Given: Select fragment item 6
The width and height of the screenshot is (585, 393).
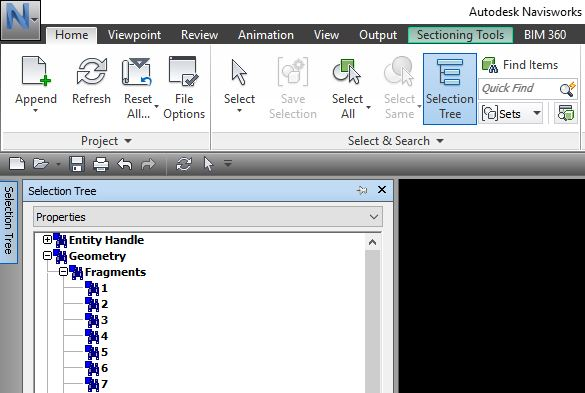Looking at the screenshot, I should 104,368.
